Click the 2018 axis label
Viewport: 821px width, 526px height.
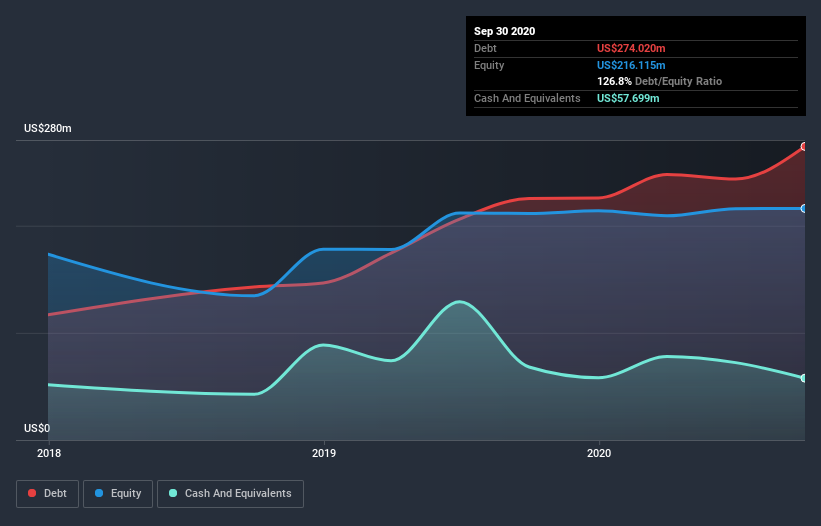(49, 453)
